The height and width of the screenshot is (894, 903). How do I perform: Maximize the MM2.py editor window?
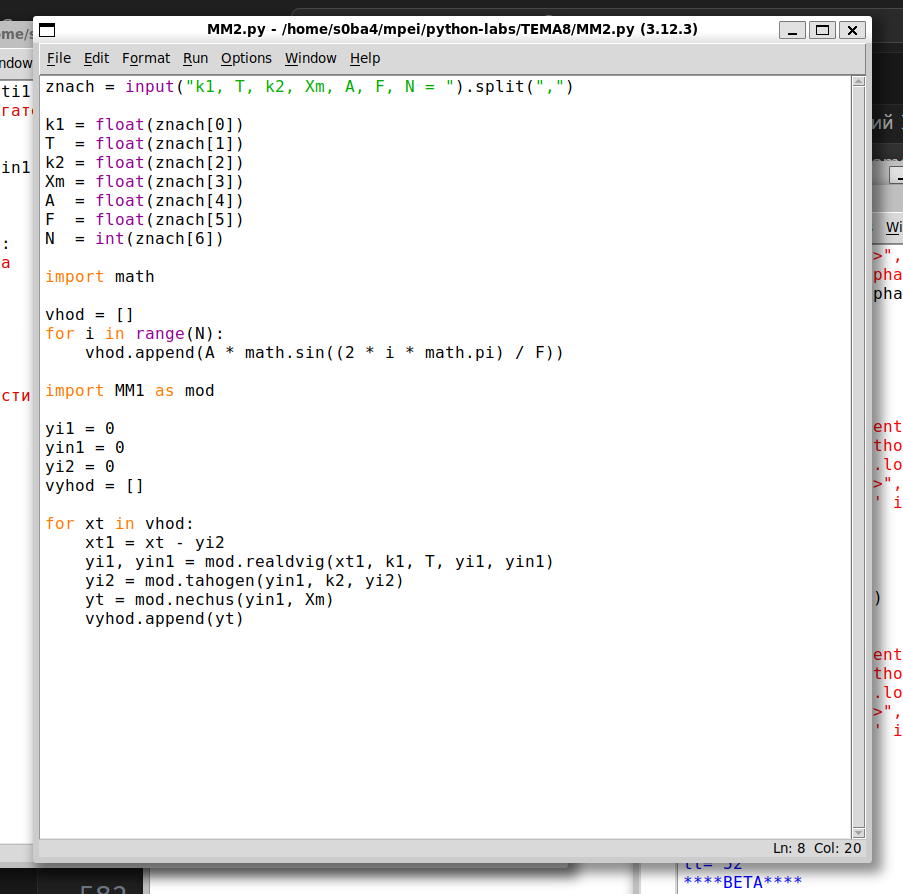822,30
